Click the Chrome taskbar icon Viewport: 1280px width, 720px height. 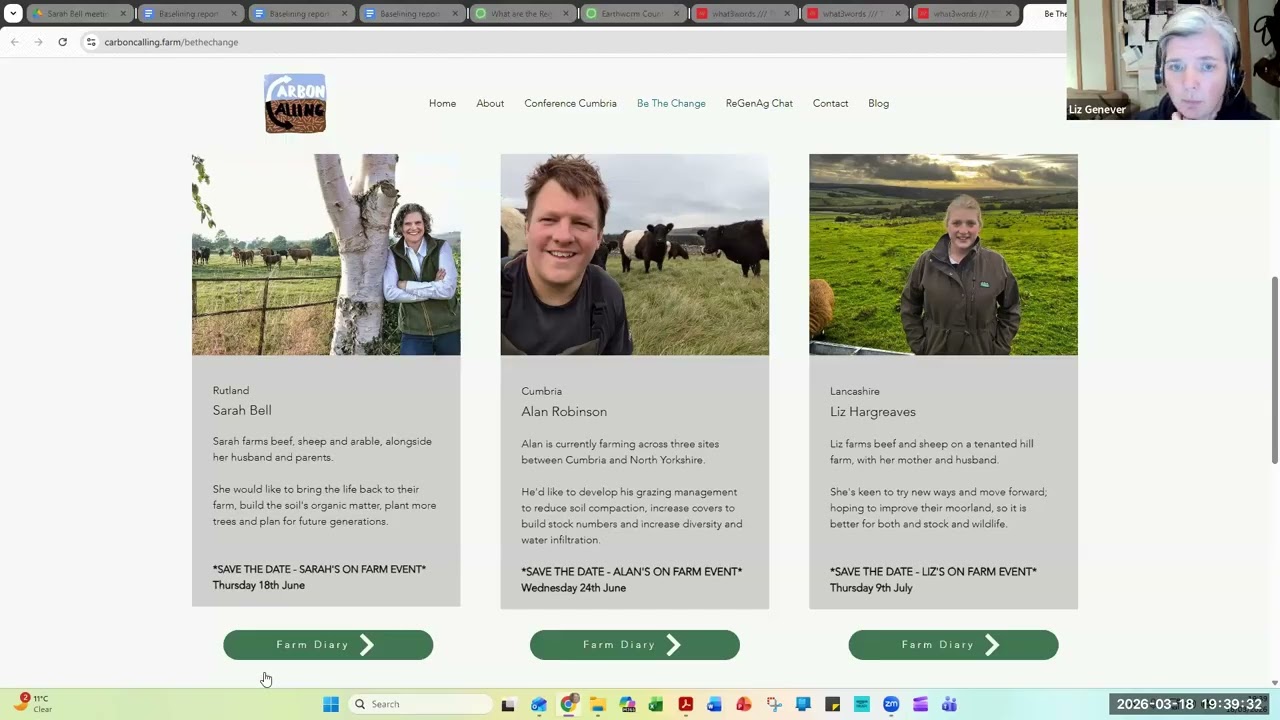(x=568, y=704)
